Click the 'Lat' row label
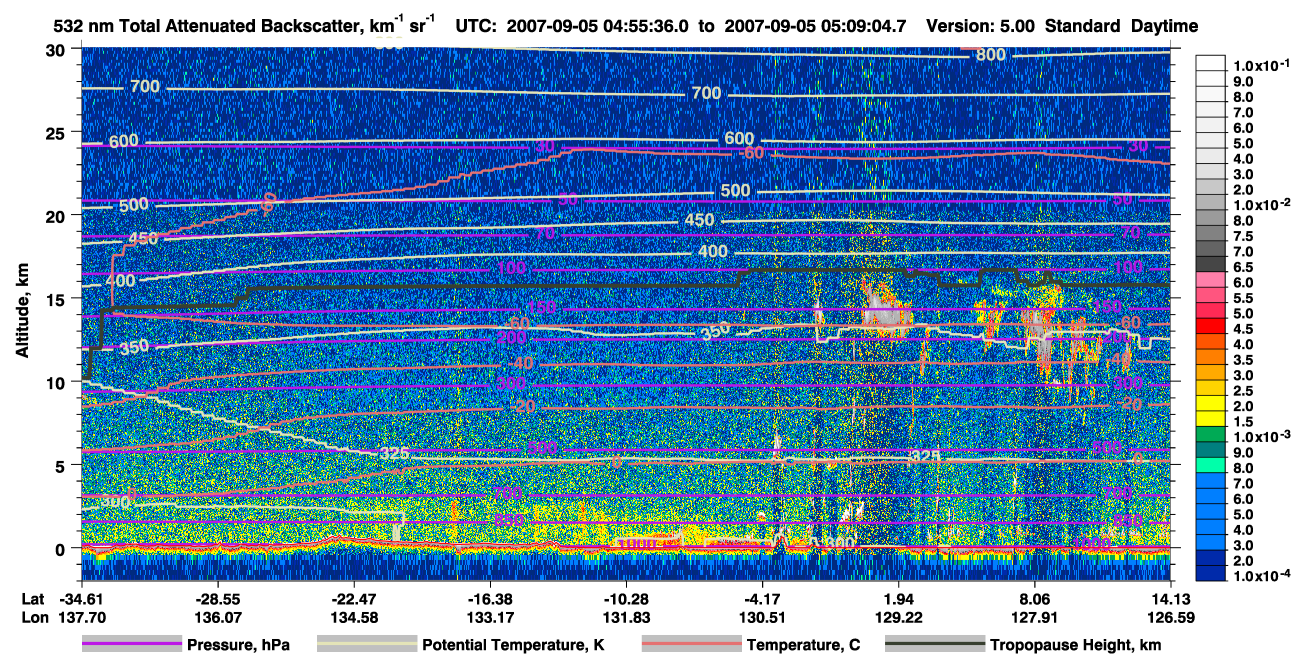1300x667 pixels. pos(33,598)
